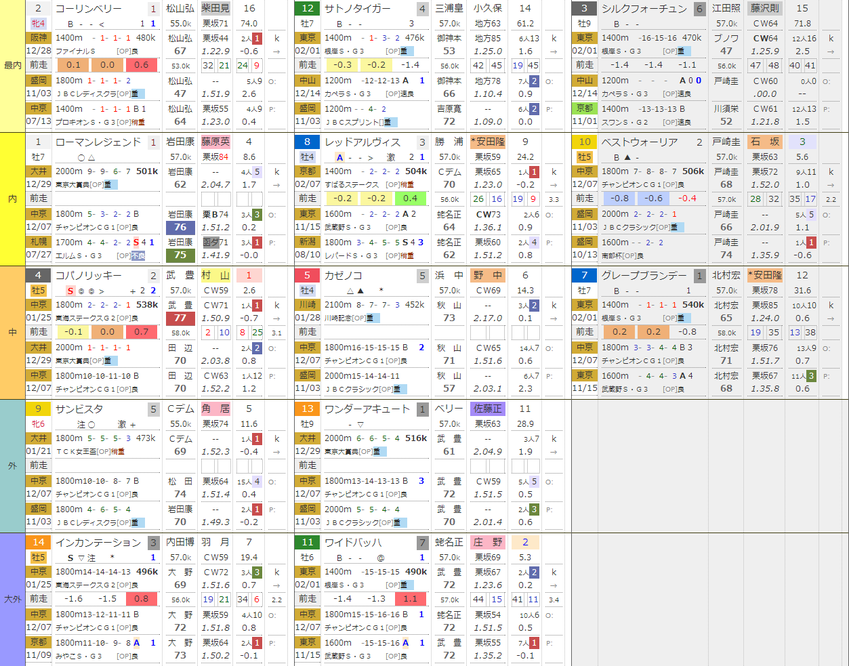The height and width of the screenshot is (666, 849).
Task: Select trainer 庄野
Action: point(487,543)
